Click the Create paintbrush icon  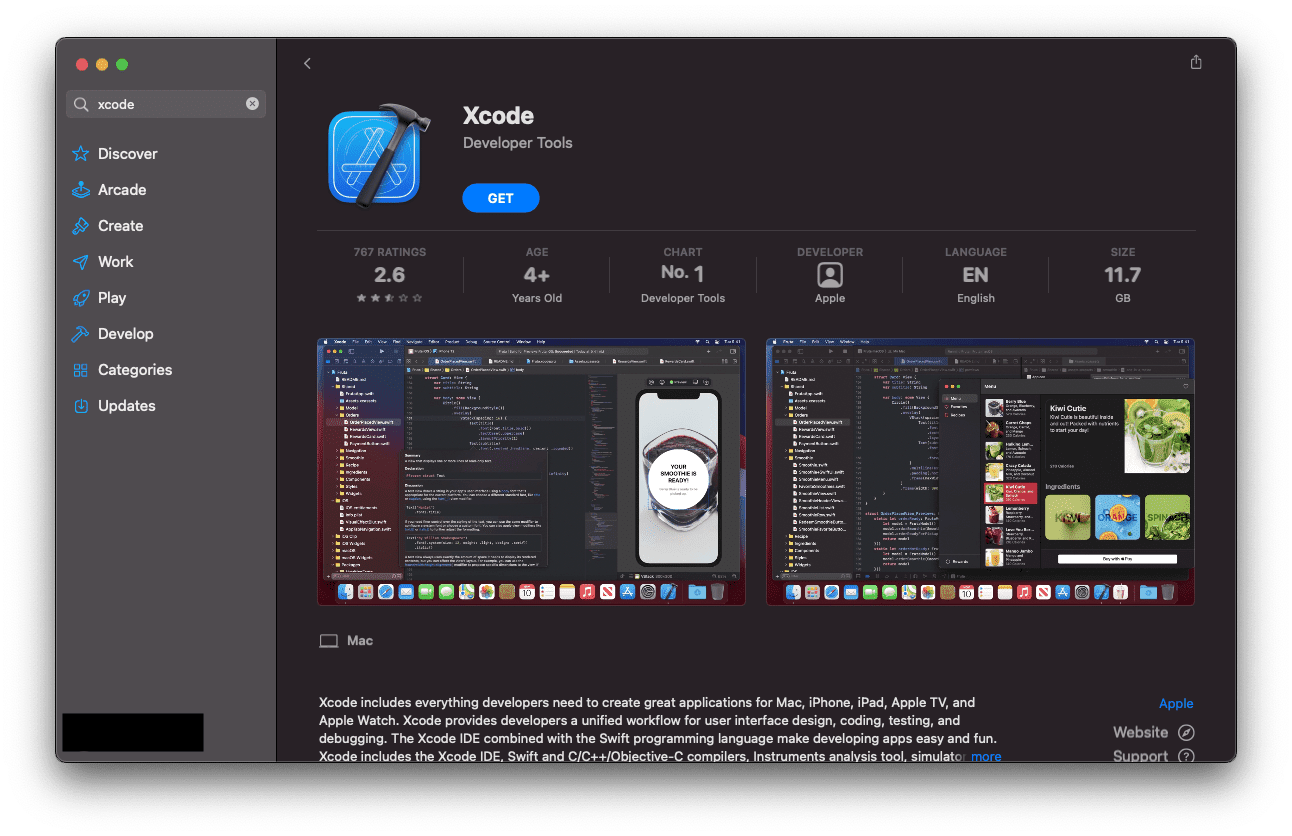tap(81, 226)
